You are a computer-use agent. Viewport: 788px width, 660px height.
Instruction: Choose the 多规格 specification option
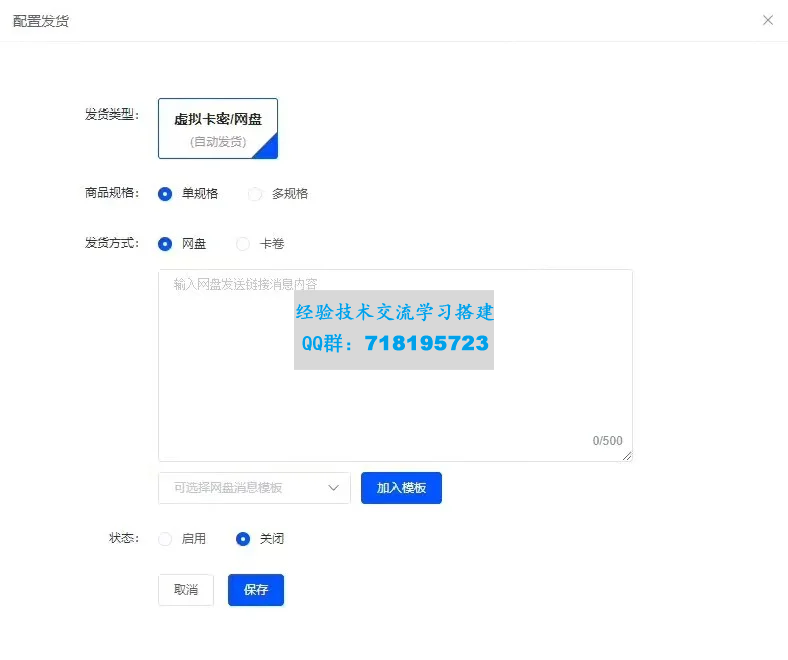pyautogui.click(x=255, y=194)
